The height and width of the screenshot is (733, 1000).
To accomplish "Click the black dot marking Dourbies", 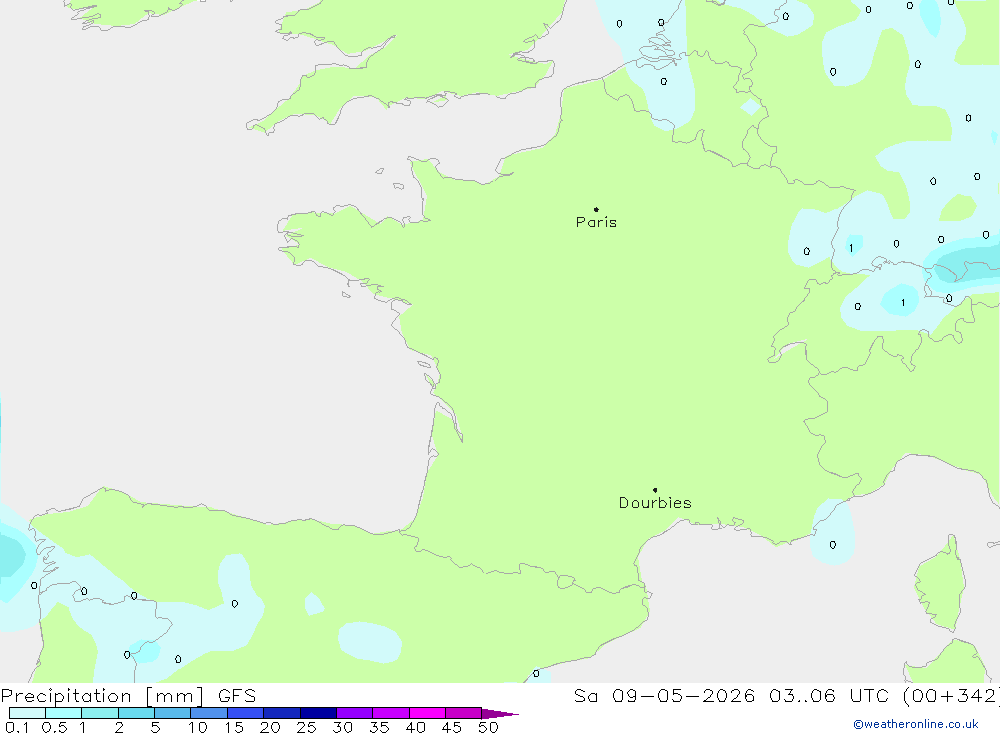I will pyautogui.click(x=655, y=490).
